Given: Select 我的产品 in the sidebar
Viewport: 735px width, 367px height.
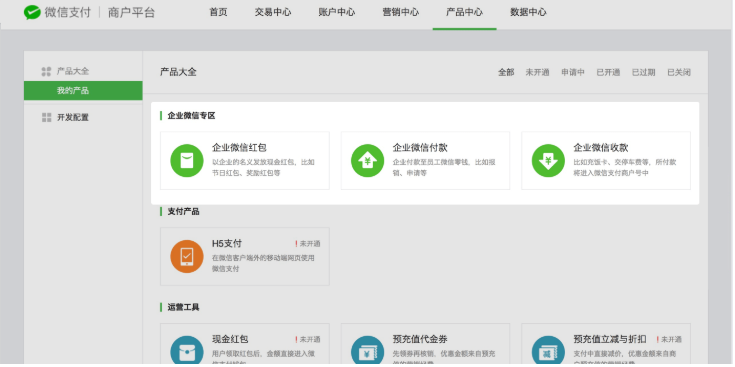Looking at the screenshot, I should click(x=83, y=90).
